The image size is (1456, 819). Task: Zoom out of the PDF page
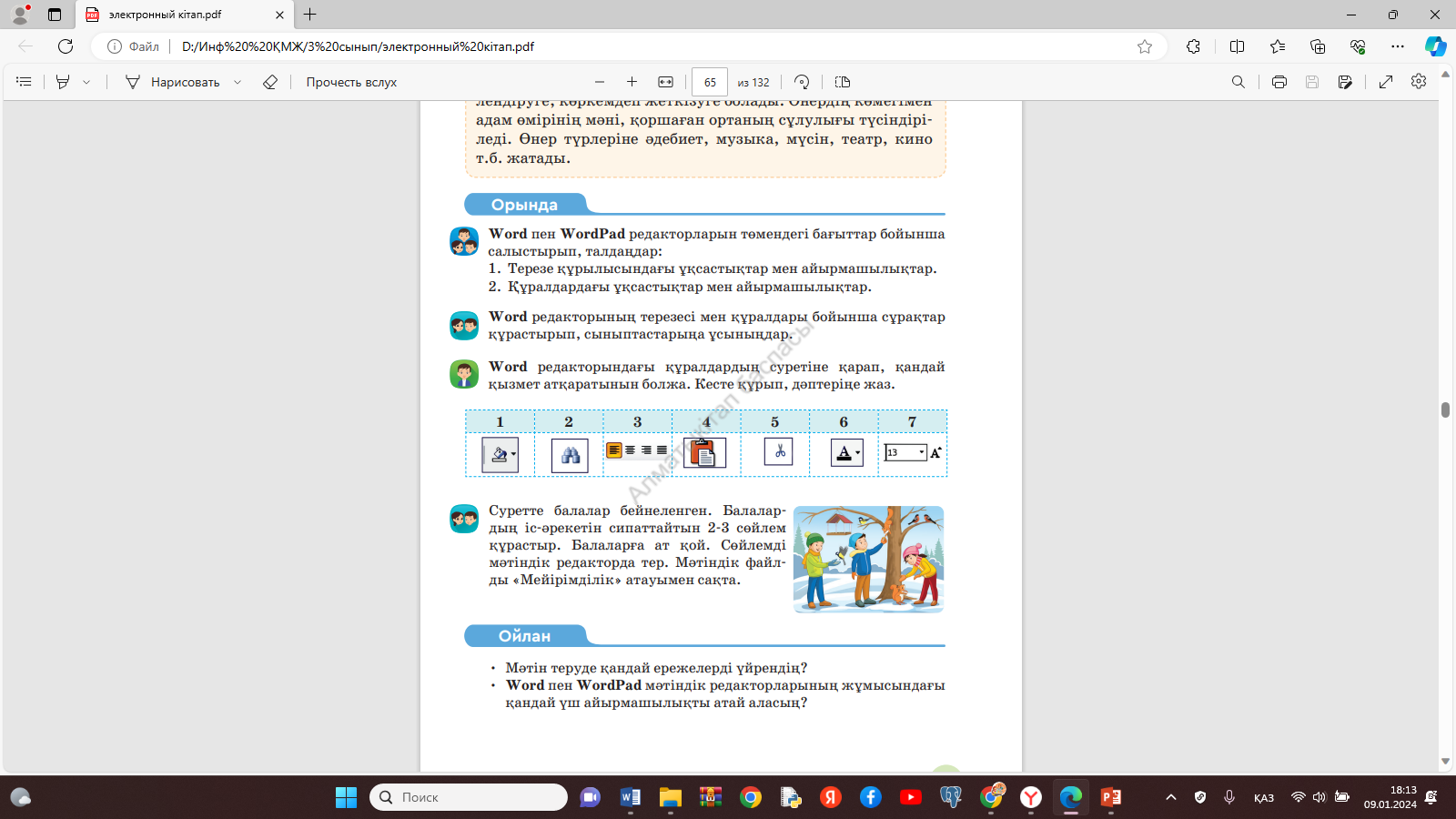pyautogui.click(x=599, y=82)
